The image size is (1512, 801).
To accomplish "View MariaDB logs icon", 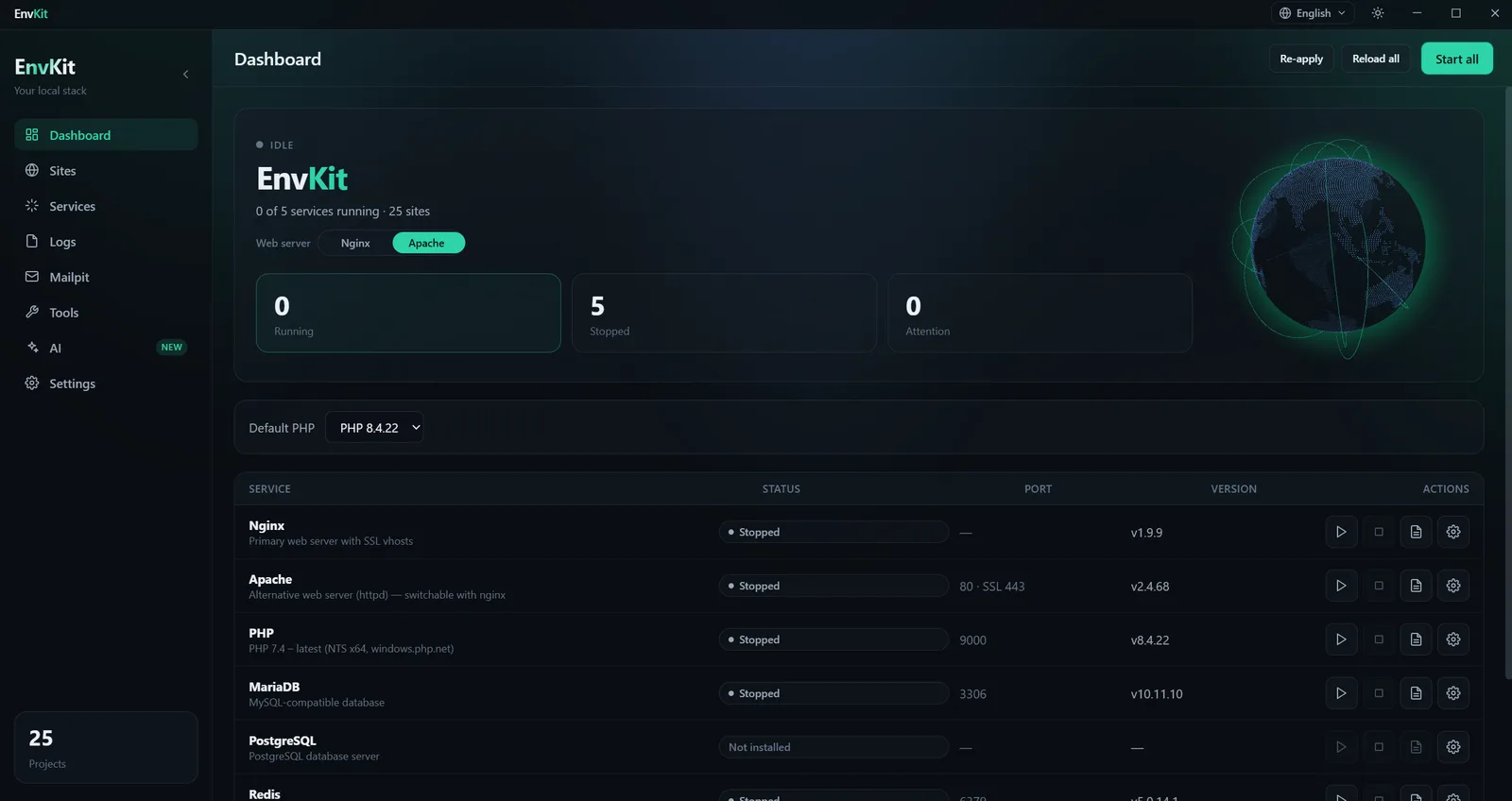I will pyautogui.click(x=1416, y=693).
